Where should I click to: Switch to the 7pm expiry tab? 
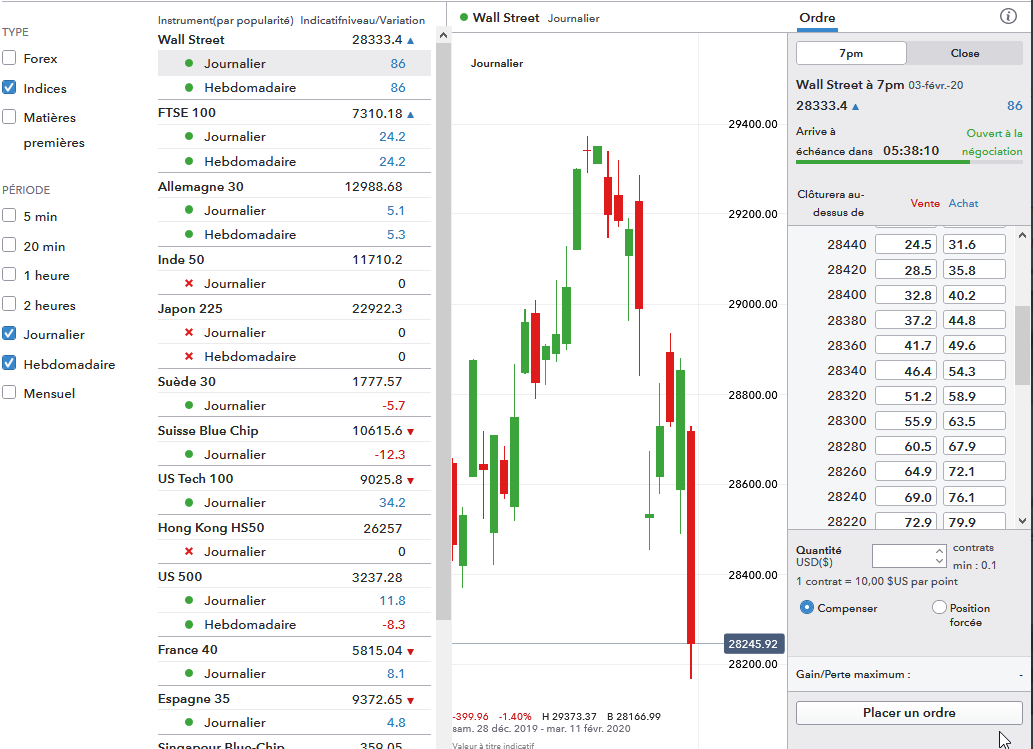click(851, 53)
